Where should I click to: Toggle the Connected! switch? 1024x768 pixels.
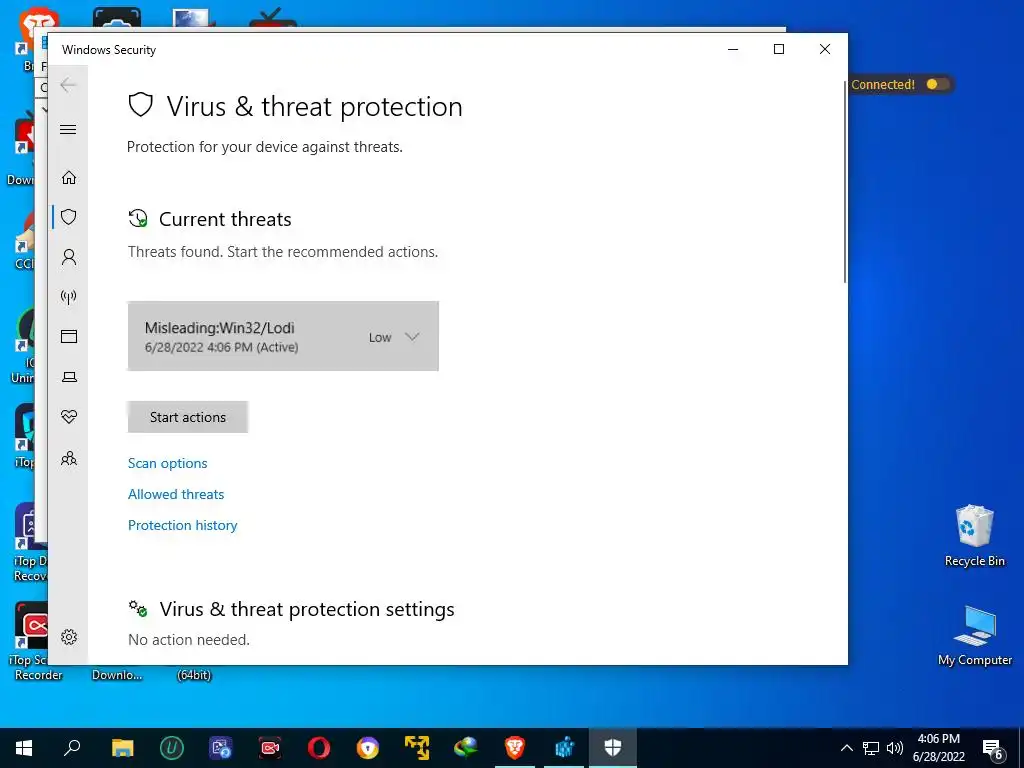(x=937, y=84)
